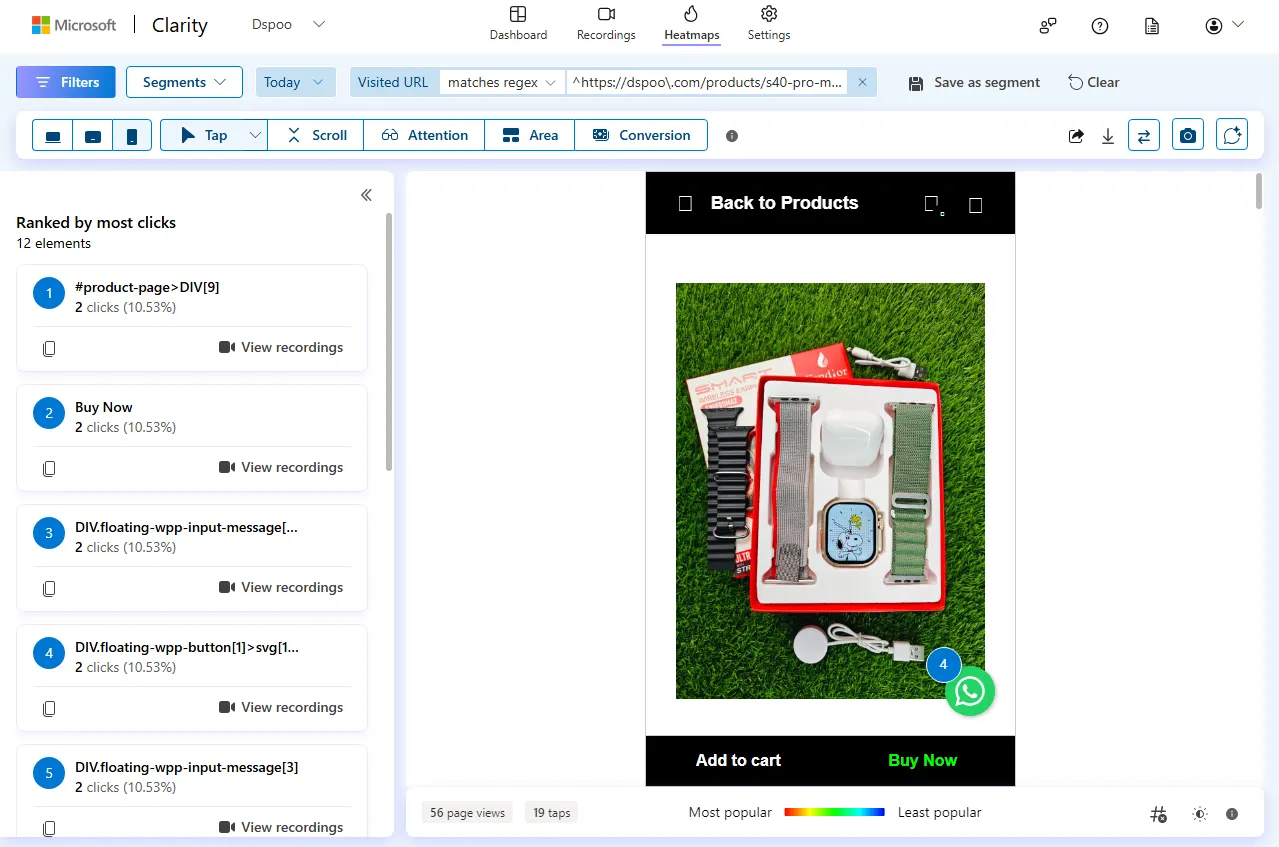Toggle the click rank number overlay
The image size is (1279, 847).
click(1158, 814)
